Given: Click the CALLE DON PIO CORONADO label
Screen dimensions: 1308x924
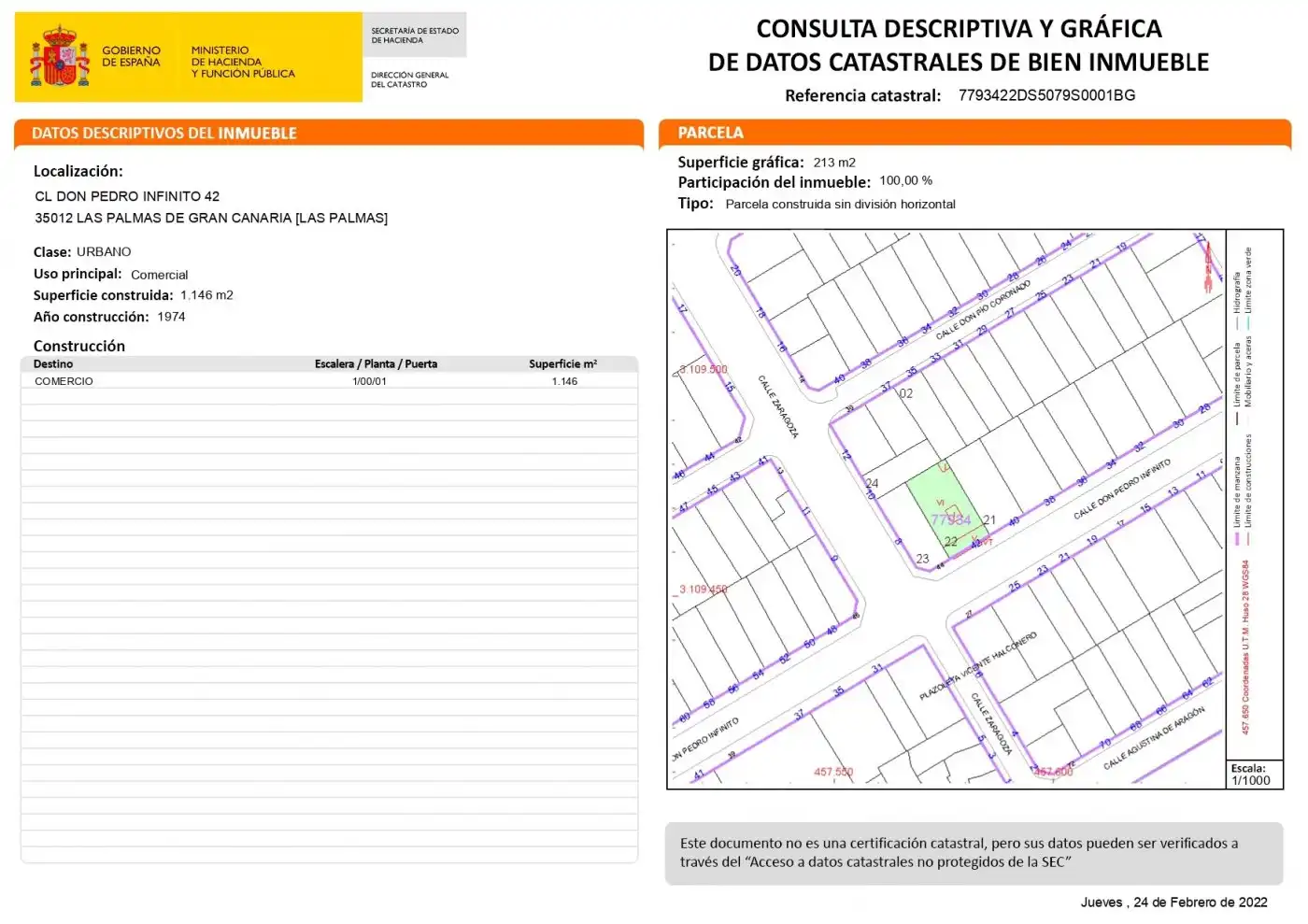Looking at the screenshot, I should pyautogui.click(x=983, y=309).
